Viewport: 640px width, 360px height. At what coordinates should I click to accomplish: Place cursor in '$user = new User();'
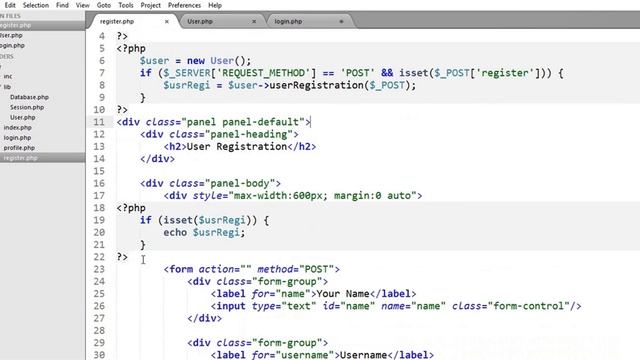pyautogui.click(x=196, y=61)
